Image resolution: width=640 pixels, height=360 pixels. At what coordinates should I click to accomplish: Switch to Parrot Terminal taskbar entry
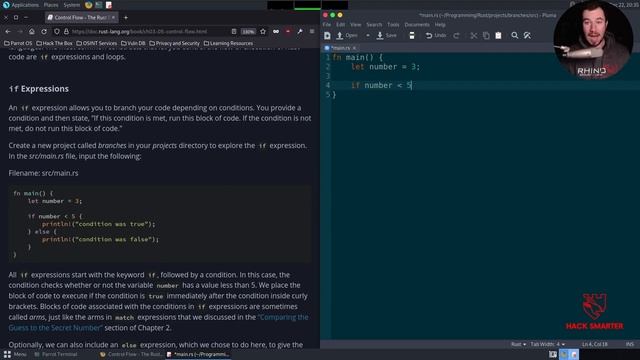[56, 354]
